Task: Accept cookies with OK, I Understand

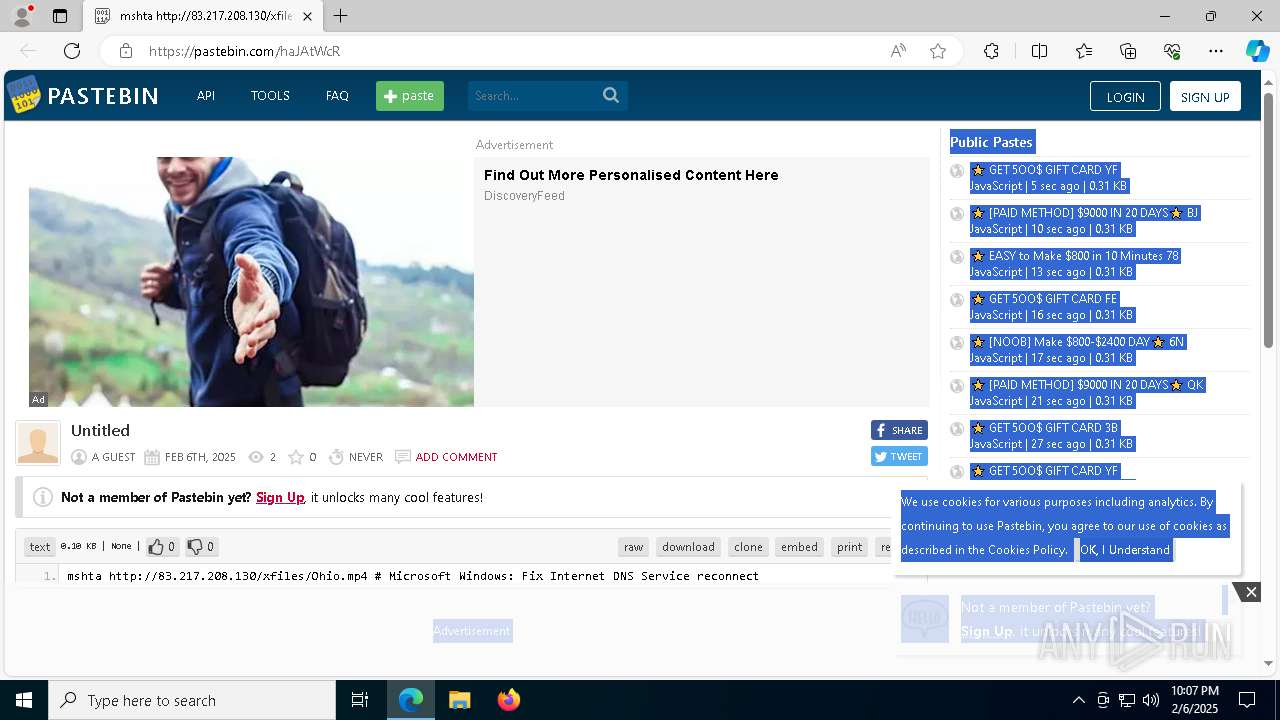Action: (x=1124, y=550)
